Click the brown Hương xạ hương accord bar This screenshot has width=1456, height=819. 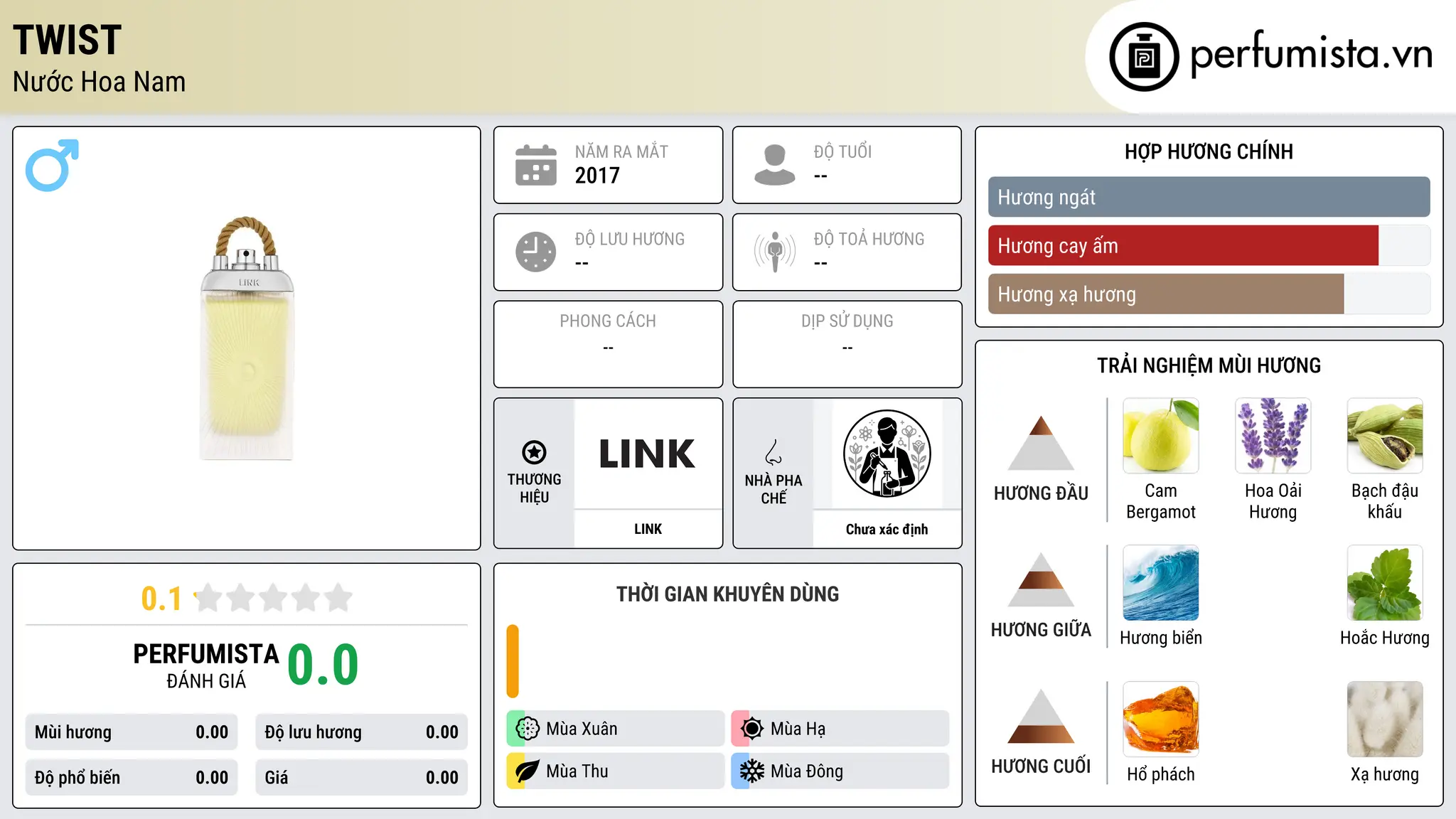pyautogui.click(x=1166, y=294)
